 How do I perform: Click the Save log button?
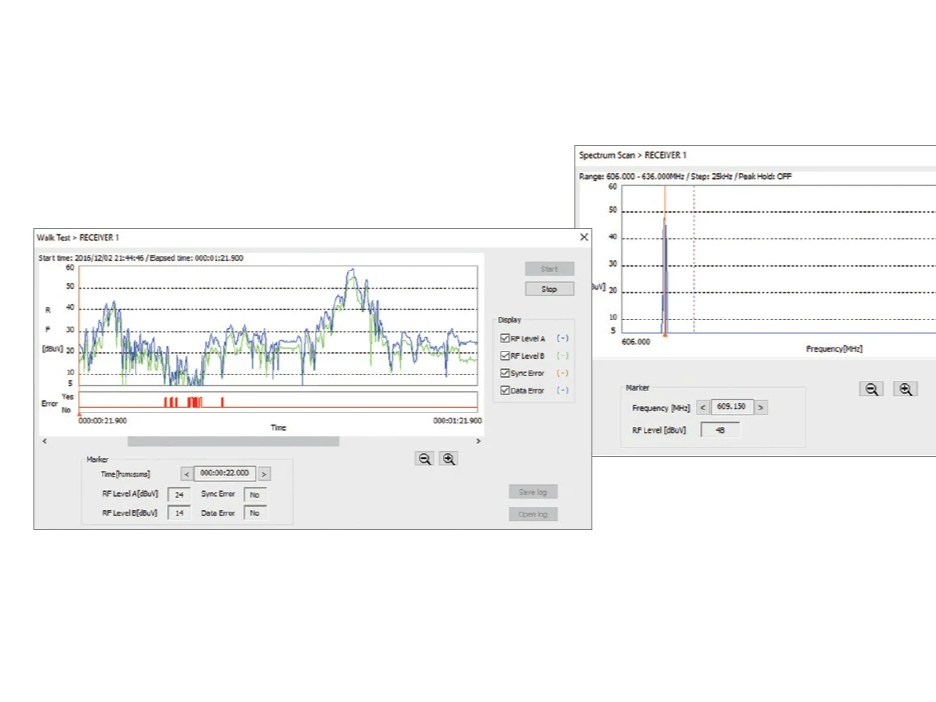tap(532, 492)
